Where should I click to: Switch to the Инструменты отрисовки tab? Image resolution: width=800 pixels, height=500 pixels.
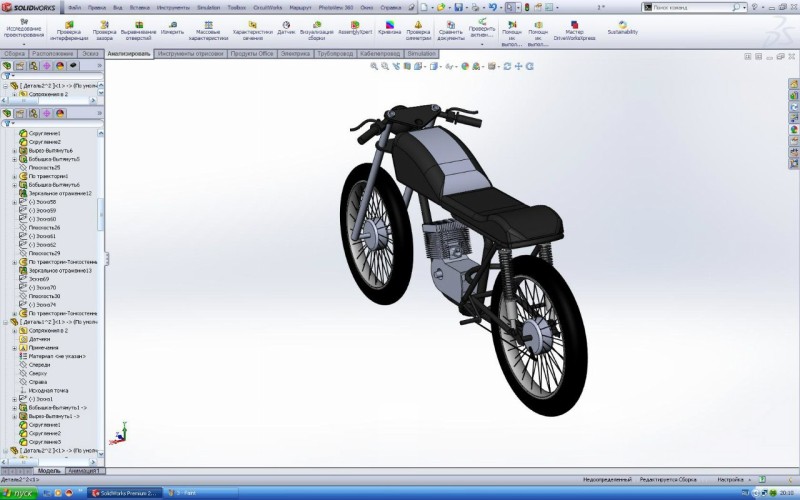[x=191, y=54]
